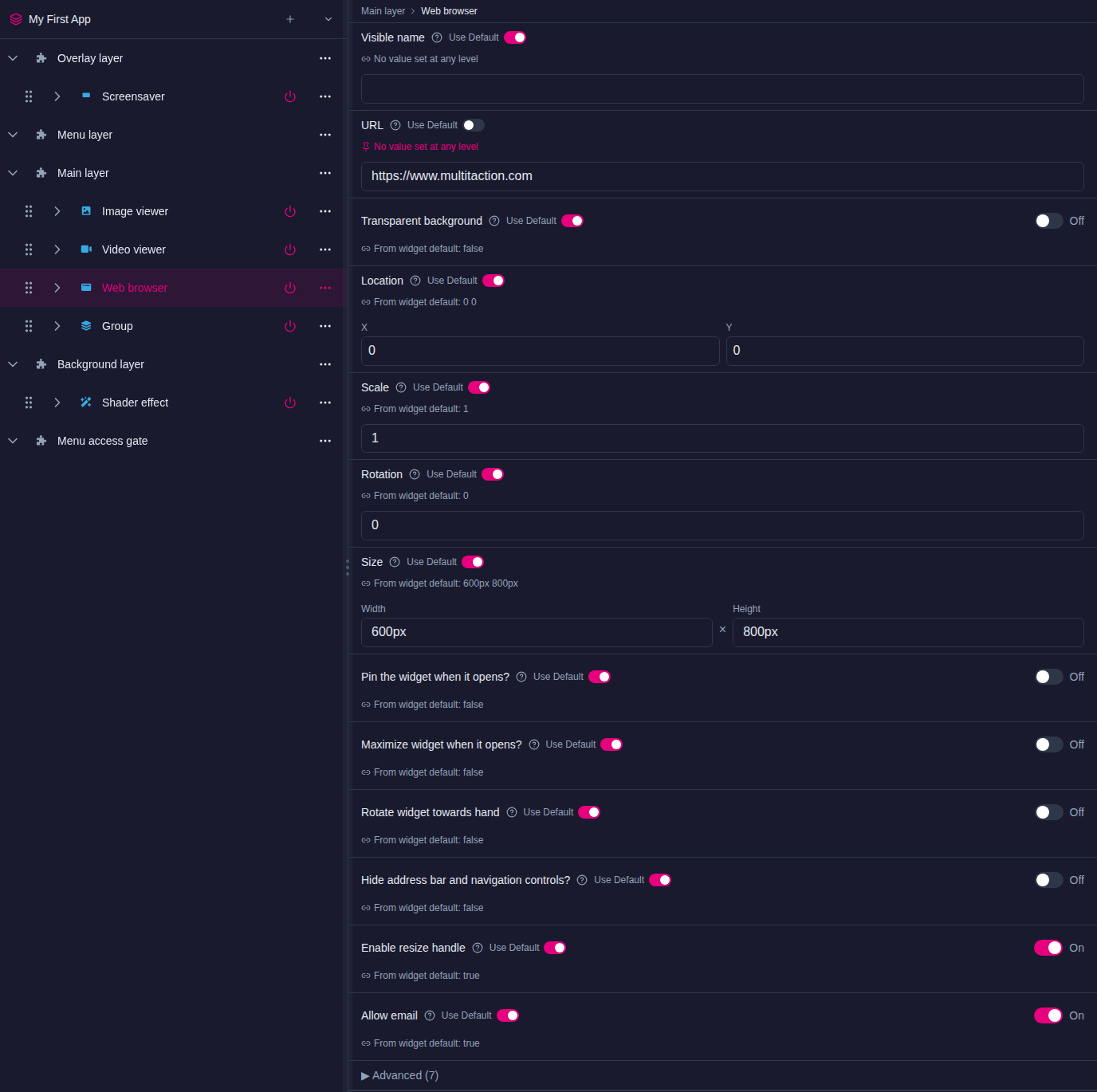Select the Screensaver widget
The width and height of the screenshot is (1097, 1092).
(133, 96)
